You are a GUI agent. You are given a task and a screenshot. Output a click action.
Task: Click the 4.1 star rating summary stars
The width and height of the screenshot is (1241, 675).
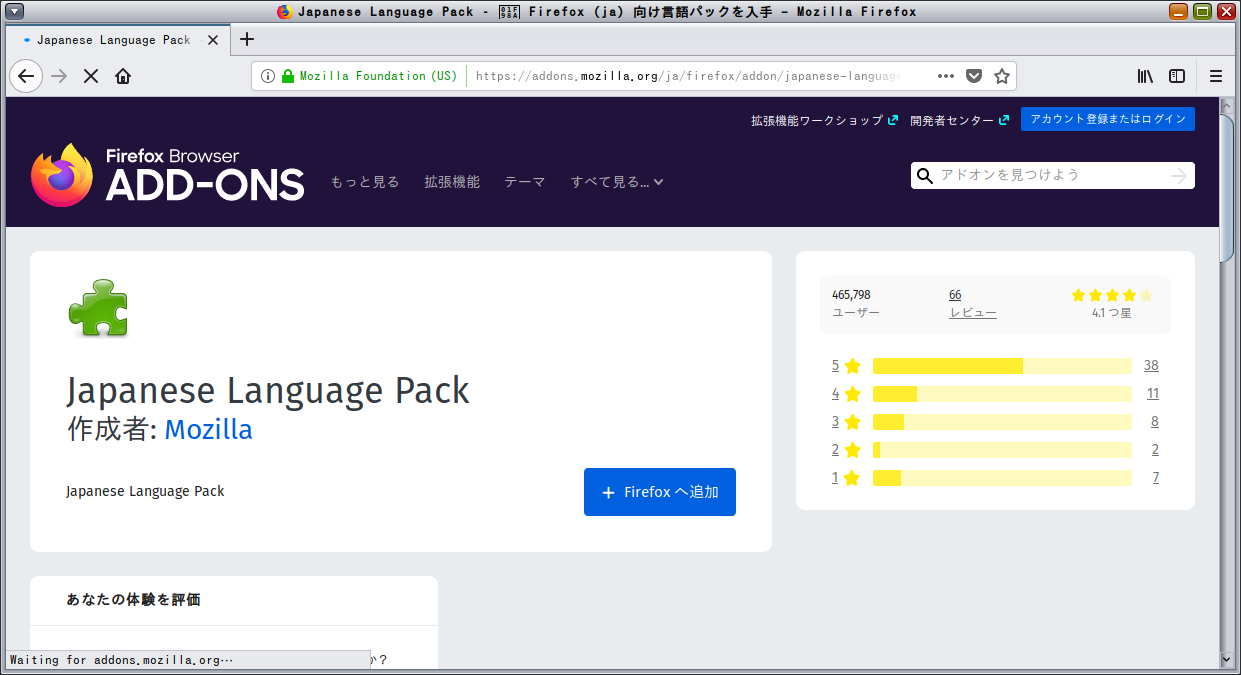point(1112,295)
